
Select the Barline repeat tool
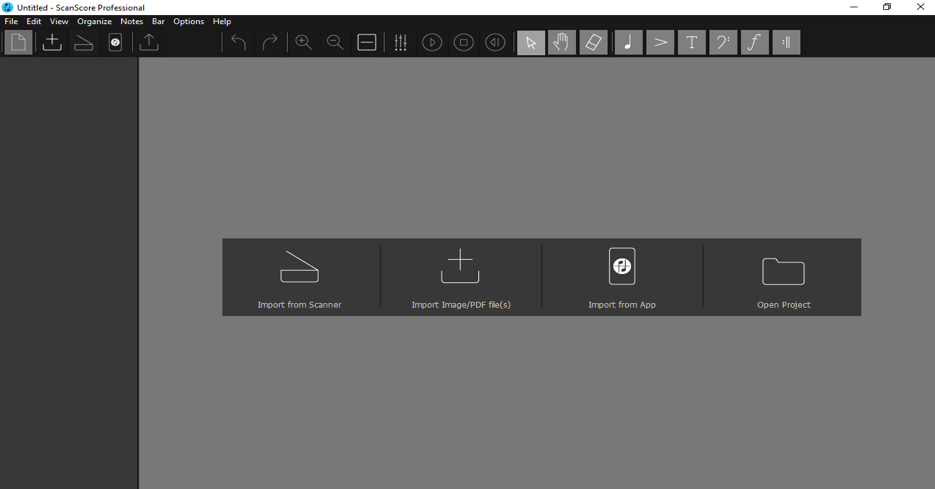(787, 42)
